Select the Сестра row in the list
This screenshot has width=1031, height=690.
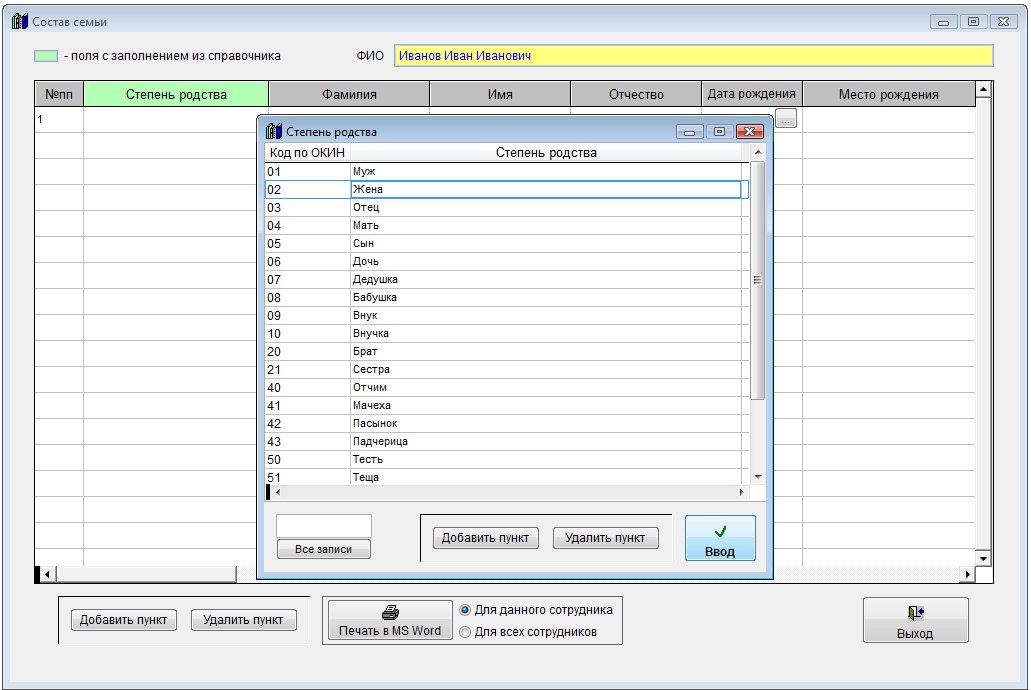[506, 370]
